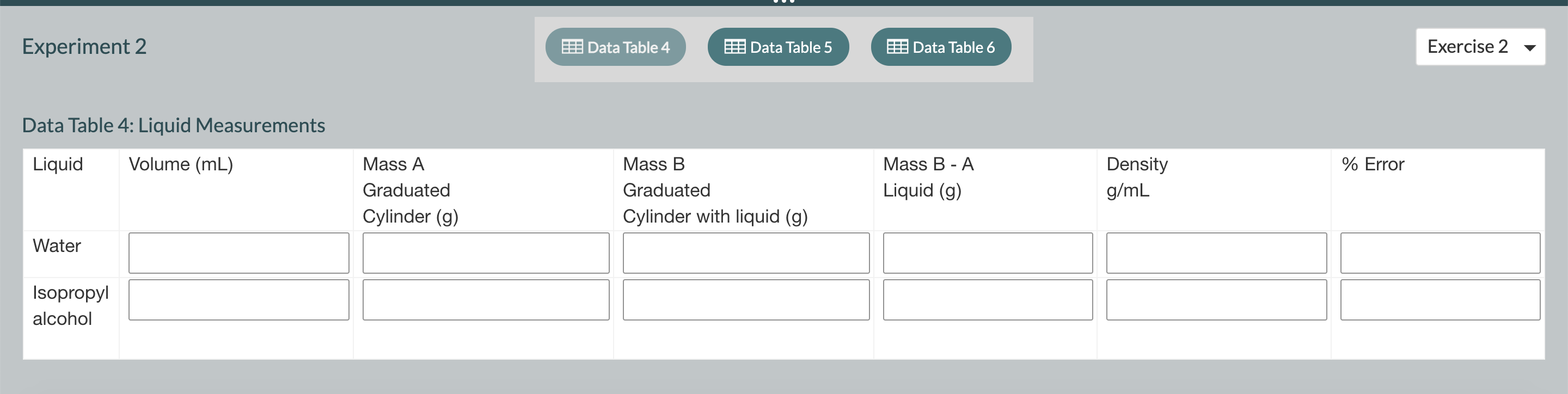This screenshot has width=1568, height=394.
Task: Click the Mass B - A field for Water
Action: pyautogui.click(x=987, y=253)
